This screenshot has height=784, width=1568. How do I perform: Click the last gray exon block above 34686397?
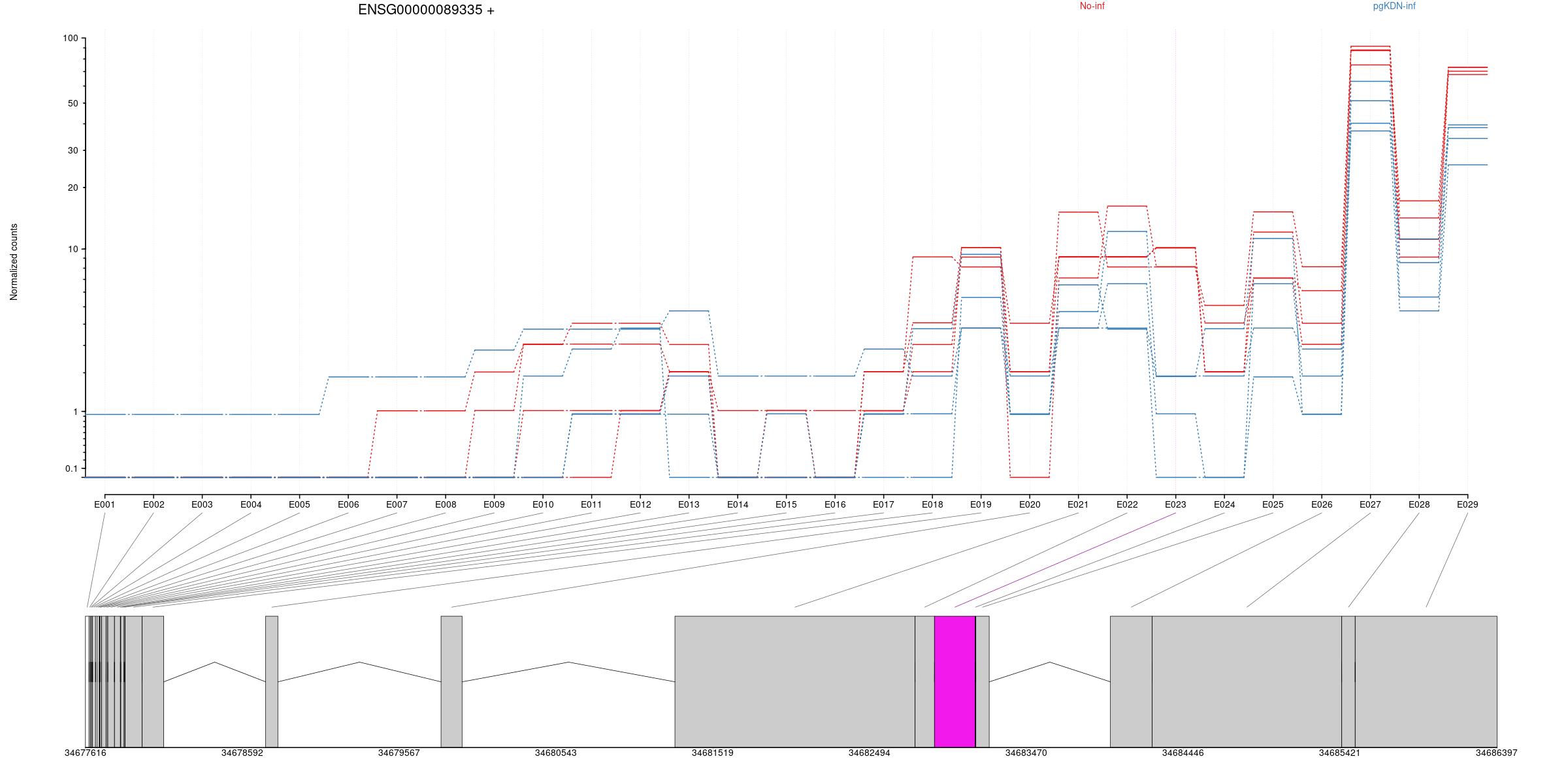[1426, 681]
